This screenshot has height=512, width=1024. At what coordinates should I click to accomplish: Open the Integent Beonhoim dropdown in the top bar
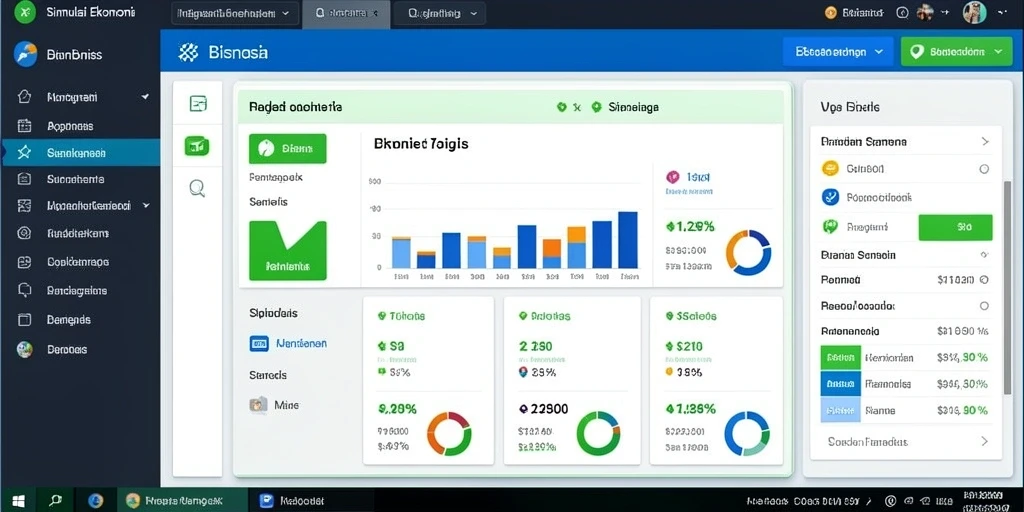[235, 13]
